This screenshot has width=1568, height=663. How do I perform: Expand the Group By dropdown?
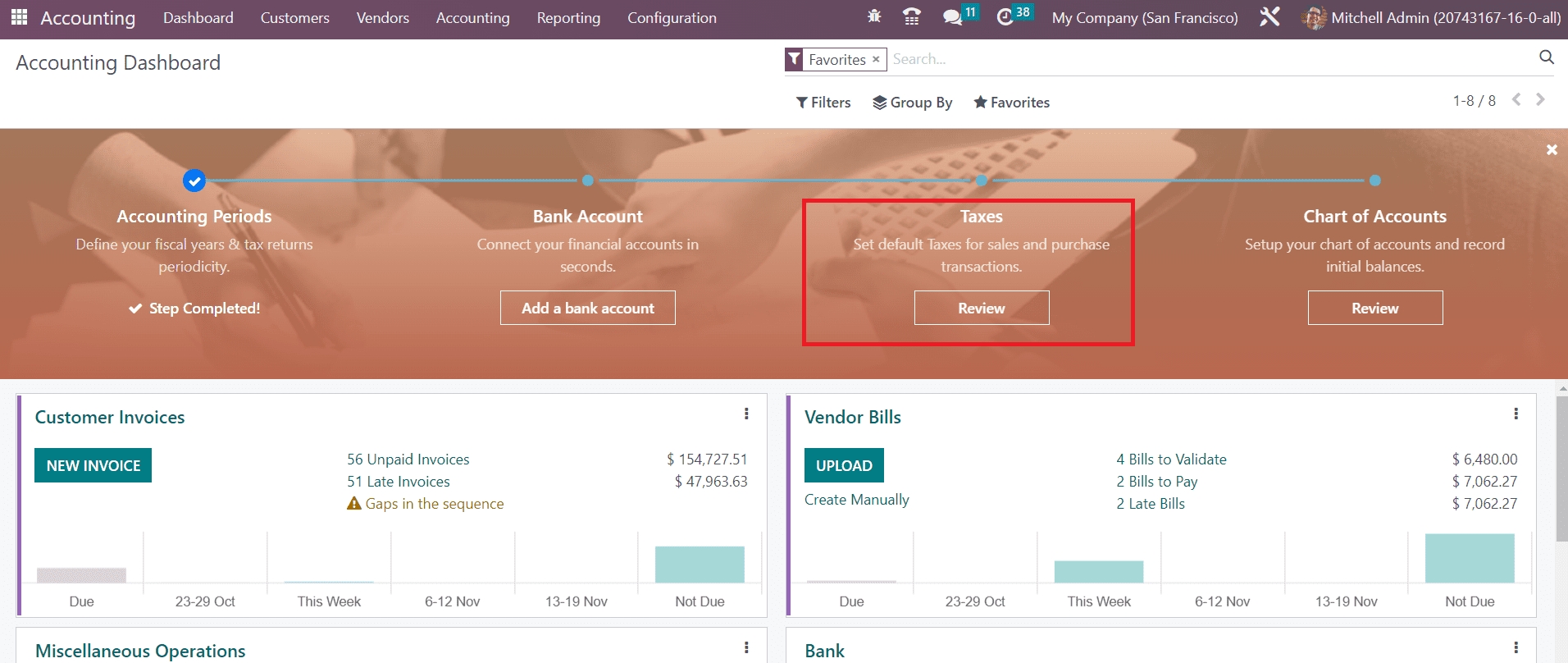pos(912,103)
